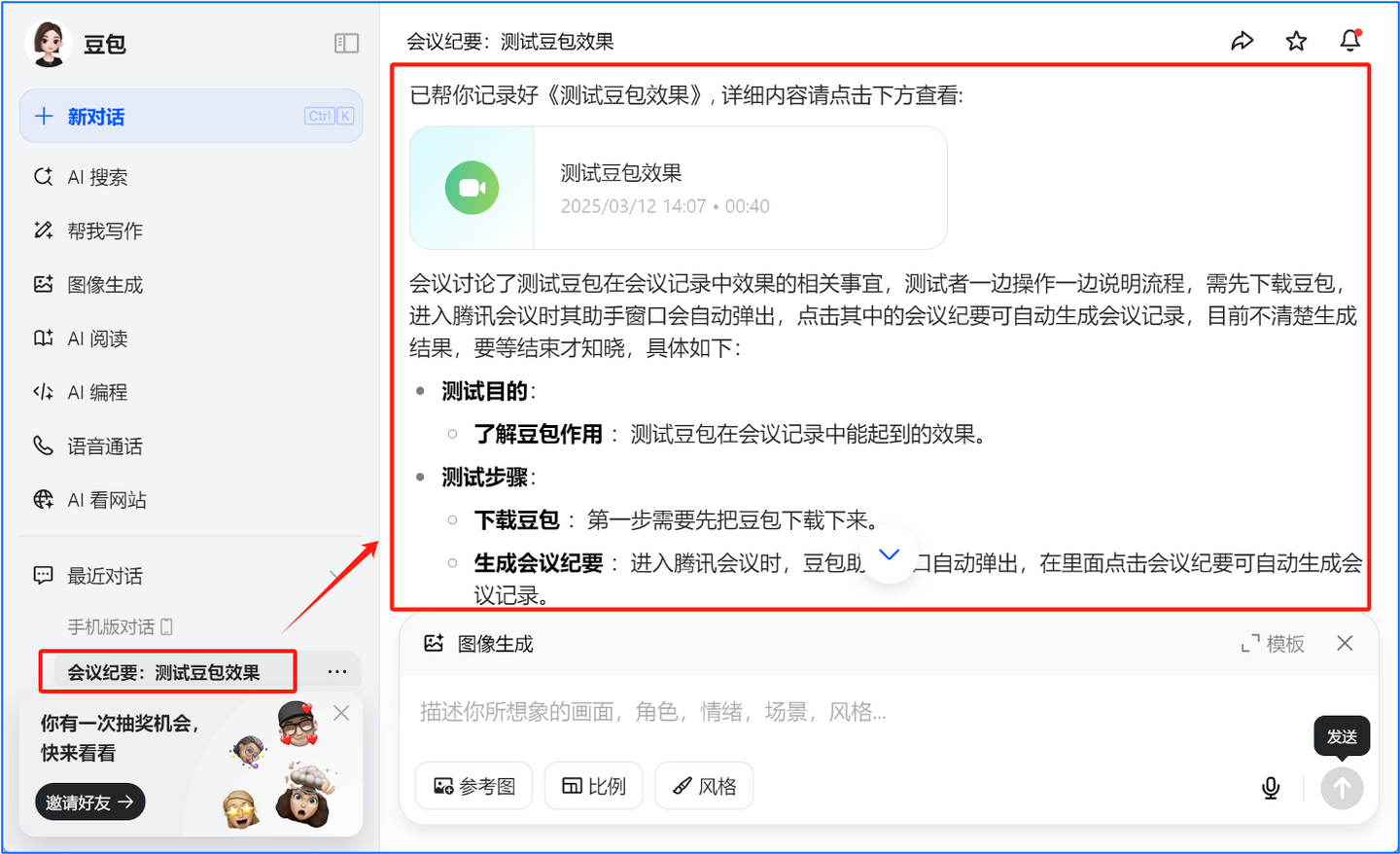Jump to the bottom with the down chevron
The image size is (1400, 854).
889,554
